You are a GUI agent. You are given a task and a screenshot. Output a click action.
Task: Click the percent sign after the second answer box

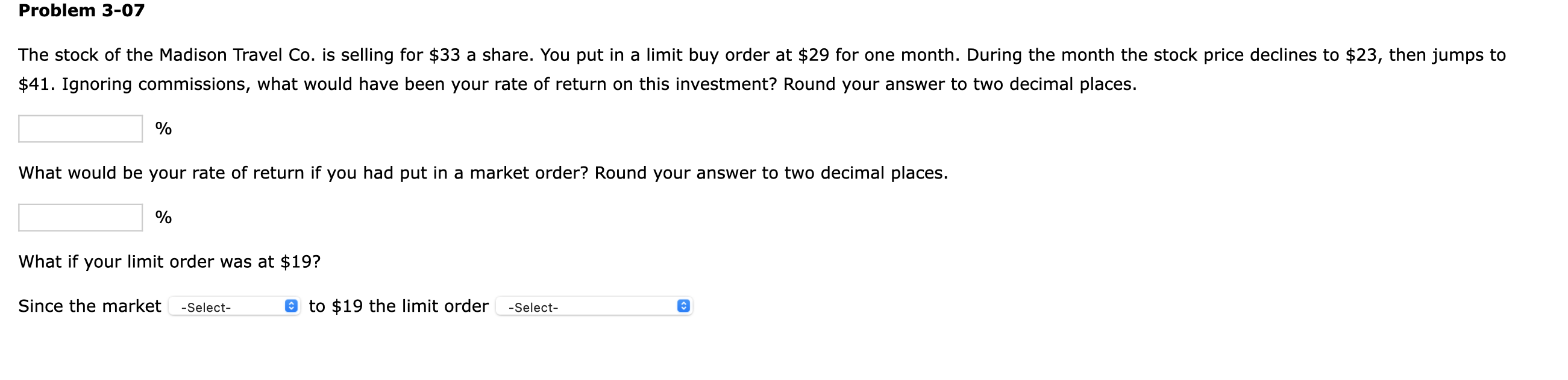click(163, 217)
